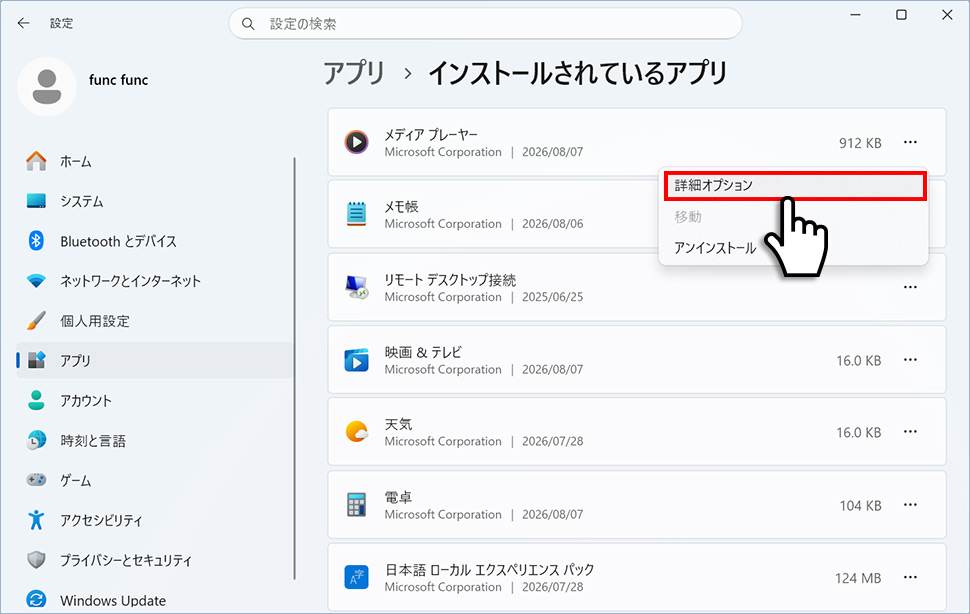Open ネットワークとインターネット settings
The width and height of the screenshot is (970, 614).
click(155, 281)
